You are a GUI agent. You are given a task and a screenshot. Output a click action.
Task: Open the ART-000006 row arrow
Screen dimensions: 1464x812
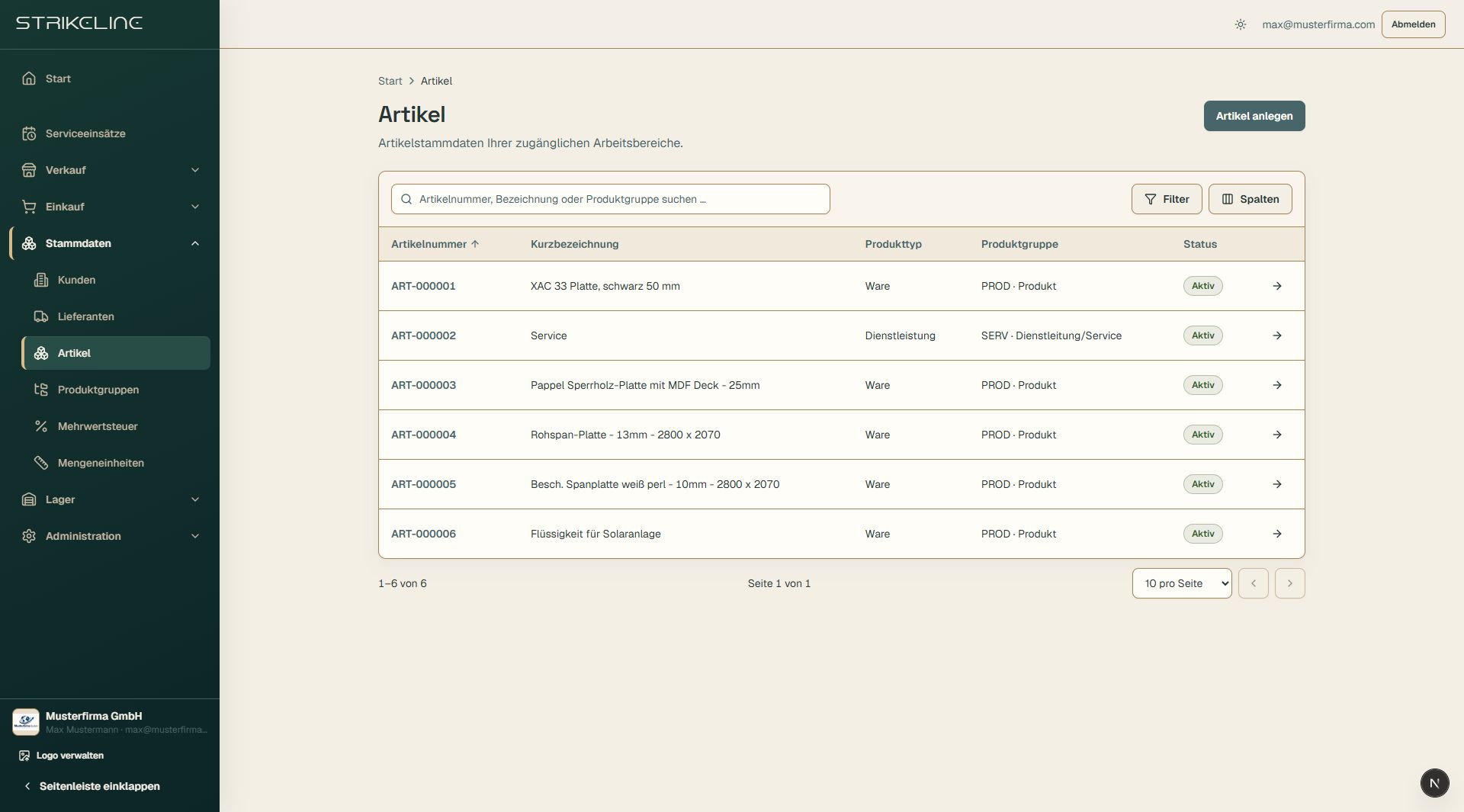pos(1277,534)
